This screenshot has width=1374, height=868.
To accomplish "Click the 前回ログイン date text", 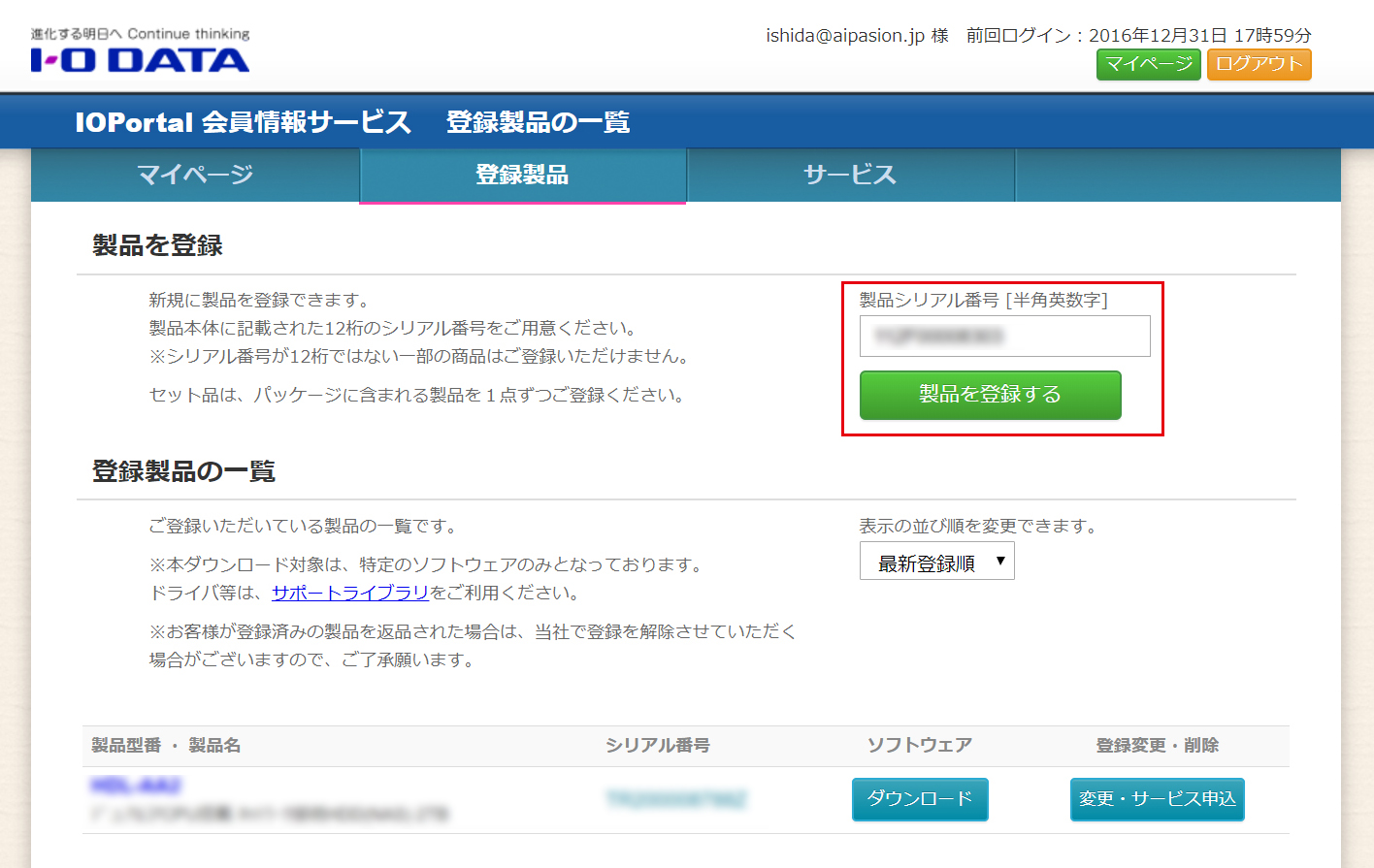I will 1139,36.
